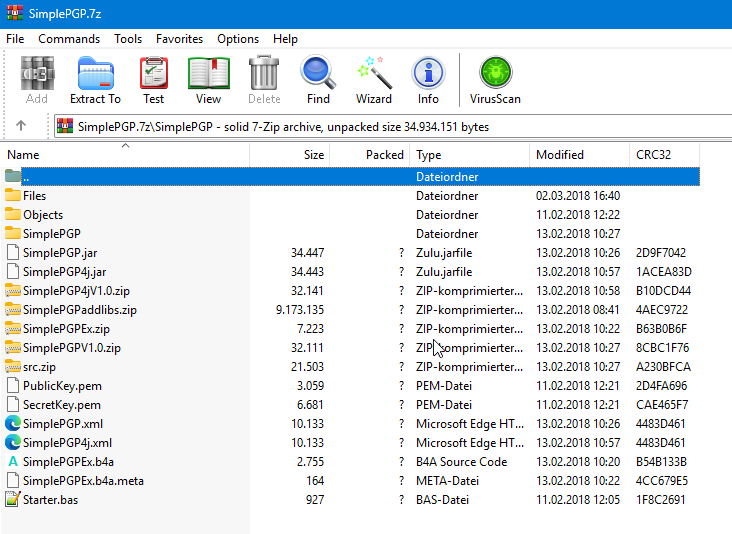Click the B4A Source Code type cell
732x534 pixels.
pos(461,462)
